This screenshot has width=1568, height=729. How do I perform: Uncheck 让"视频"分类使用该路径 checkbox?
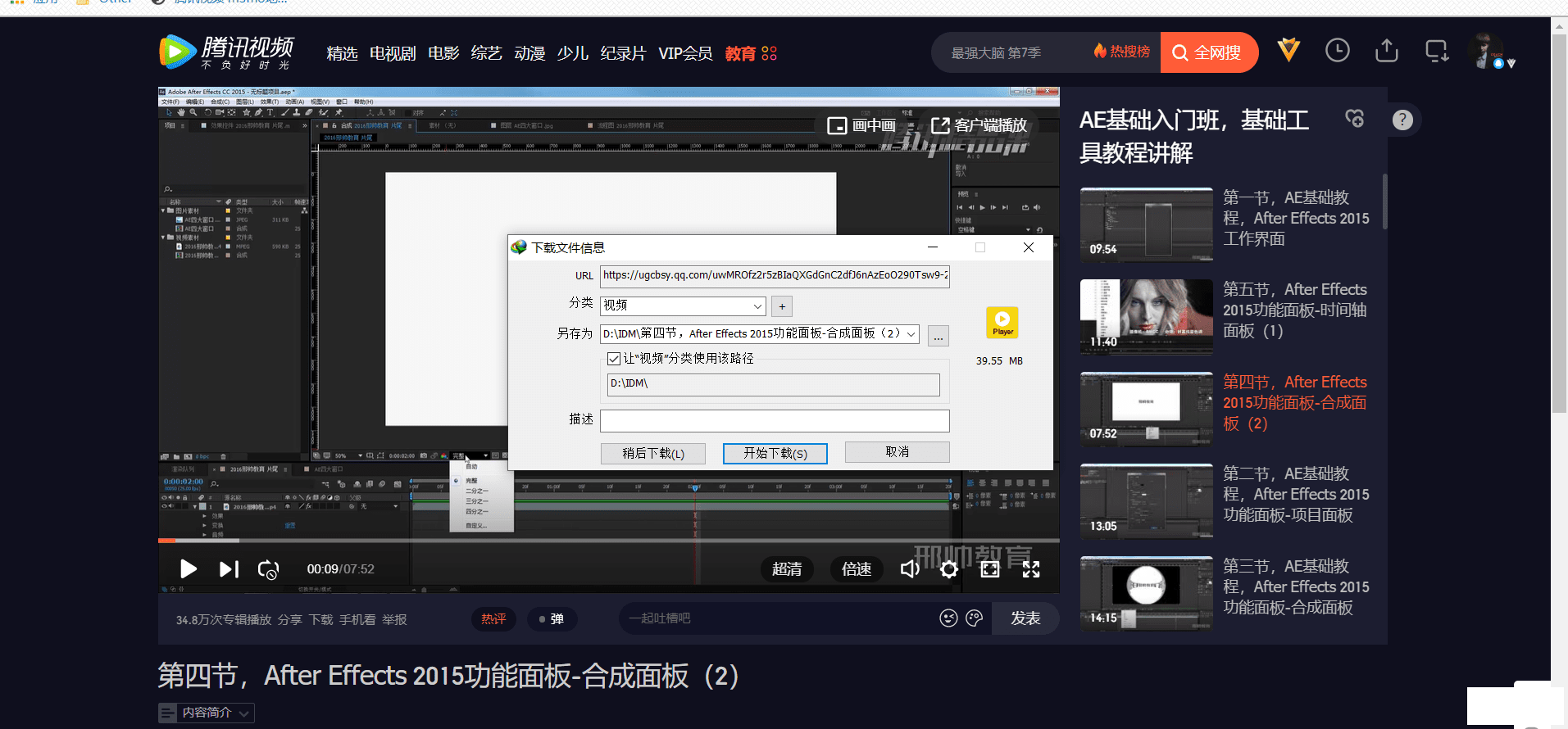(x=613, y=359)
